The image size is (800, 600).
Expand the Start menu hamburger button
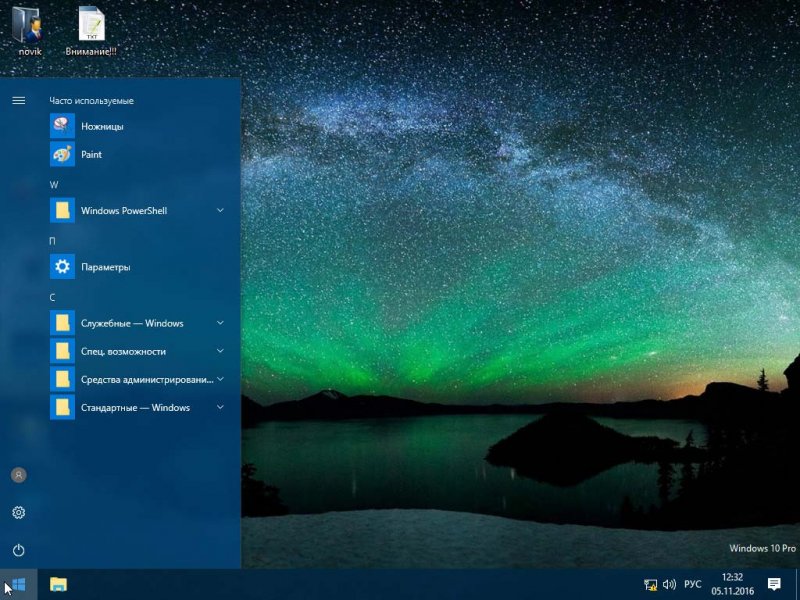pos(18,101)
